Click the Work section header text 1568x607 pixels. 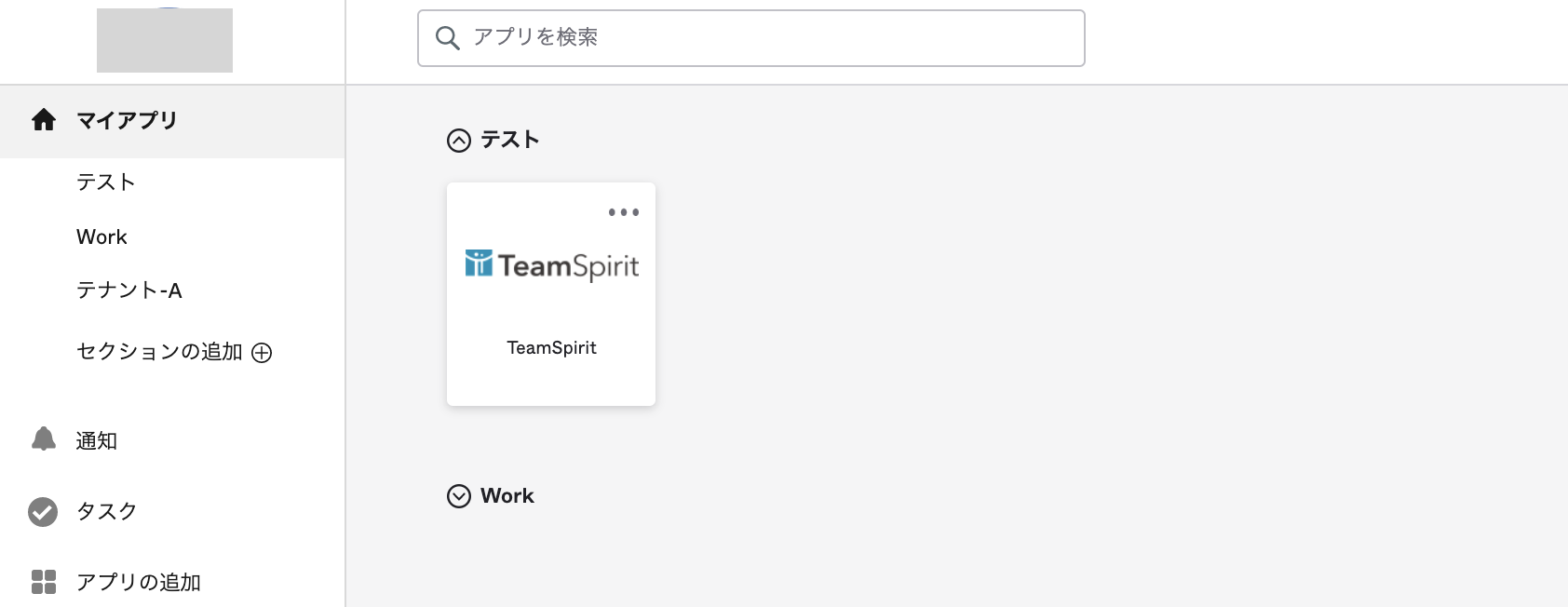tap(507, 496)
